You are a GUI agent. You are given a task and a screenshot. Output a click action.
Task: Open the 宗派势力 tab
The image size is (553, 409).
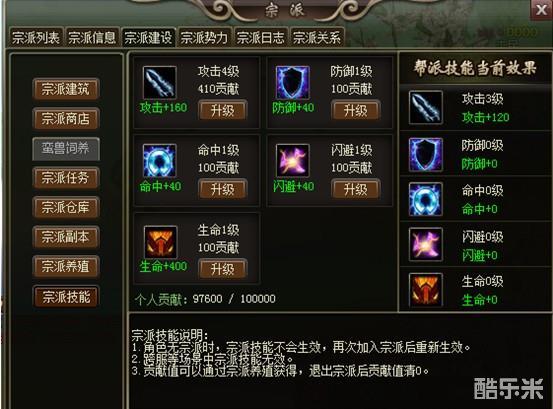pos(205,37)
